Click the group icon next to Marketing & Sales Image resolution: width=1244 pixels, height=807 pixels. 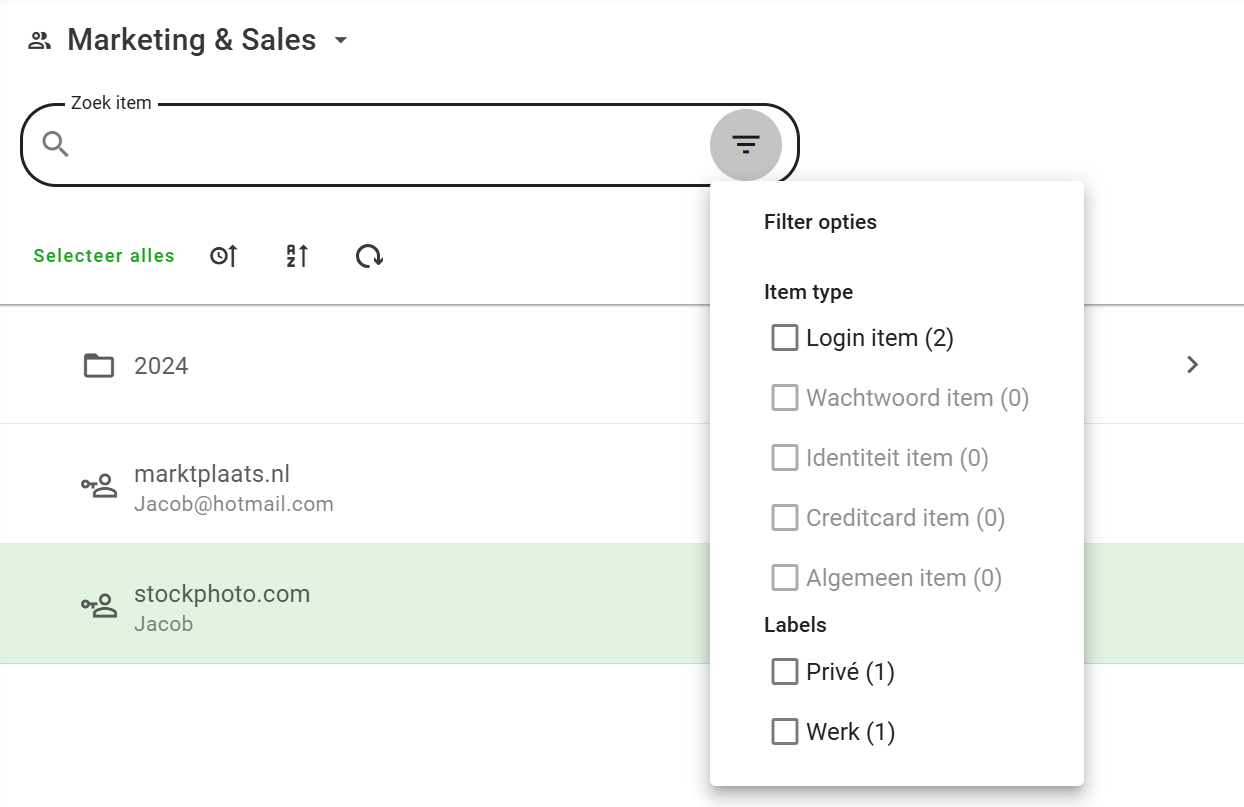click(x=39, y=41)
